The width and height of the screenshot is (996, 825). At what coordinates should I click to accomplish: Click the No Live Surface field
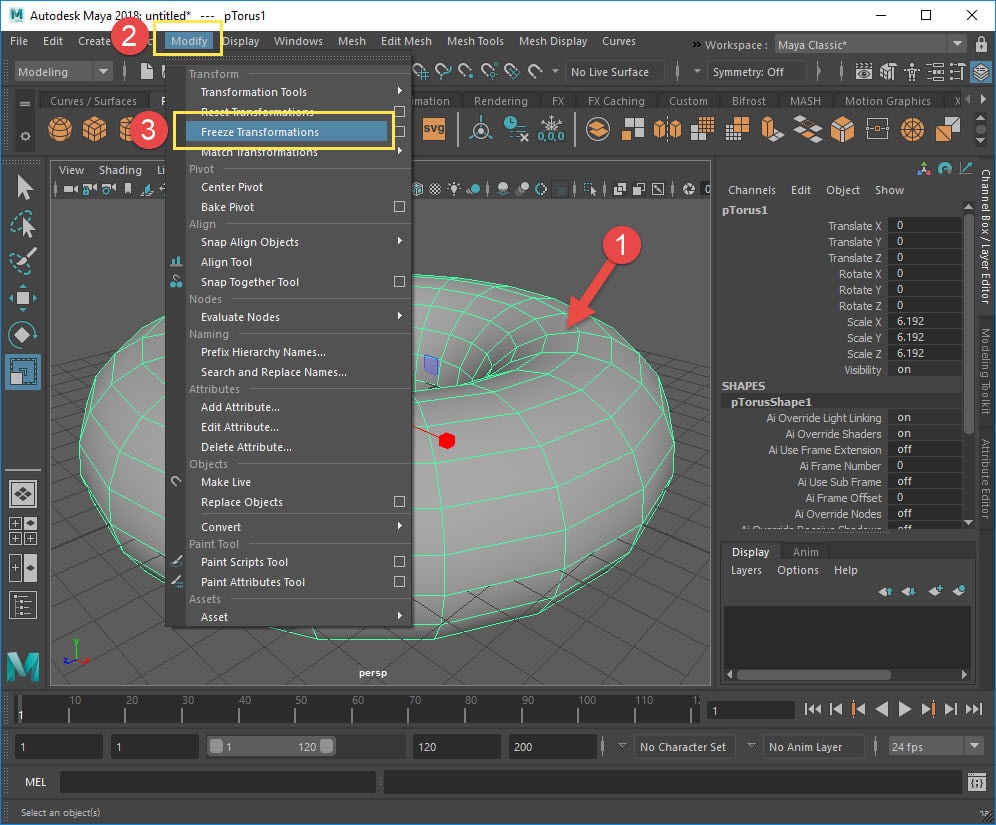615,72
